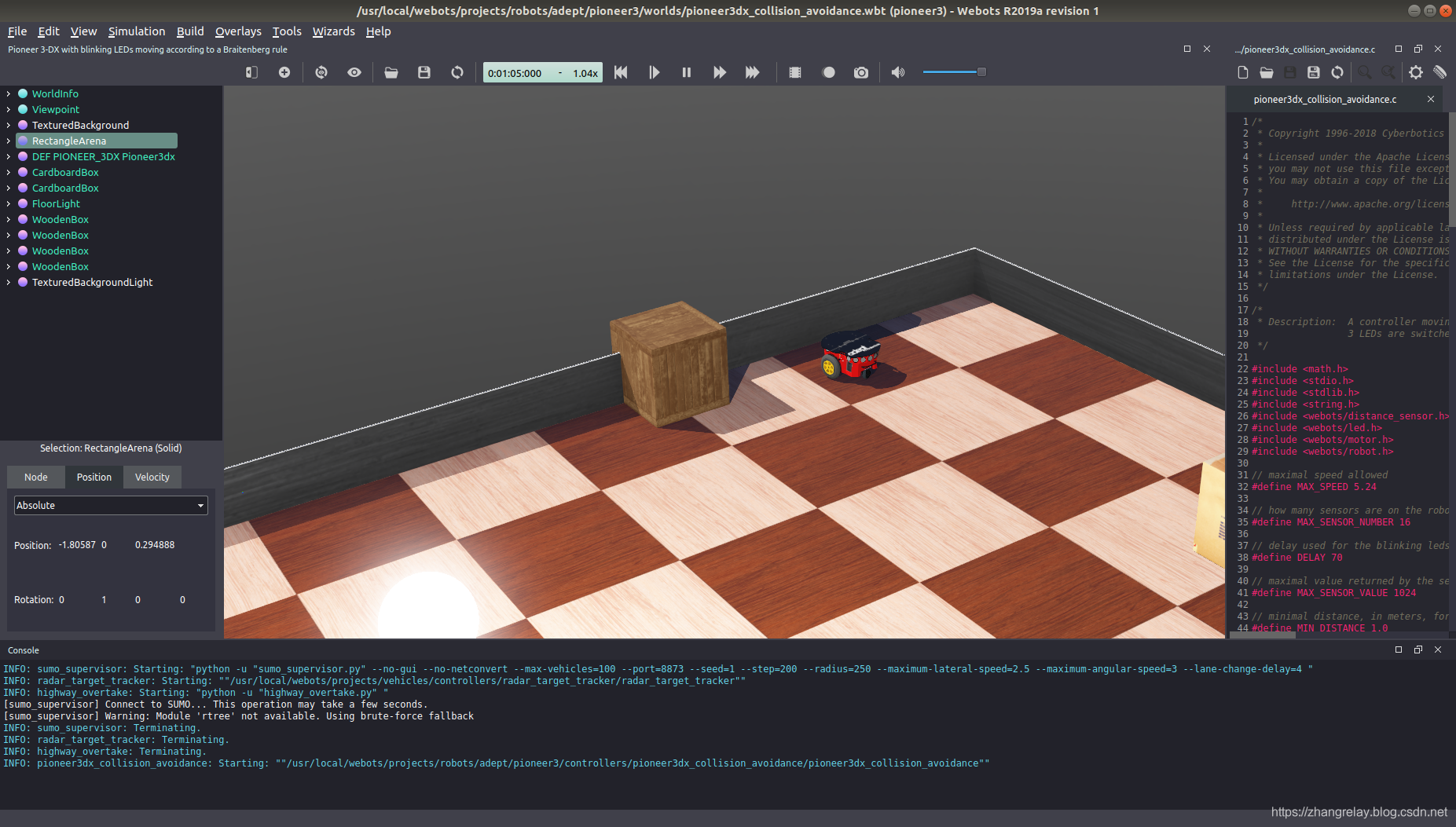The image size is (1456, 827).
Task: Switch to the Velocity tab
Action: pos(152,477)
